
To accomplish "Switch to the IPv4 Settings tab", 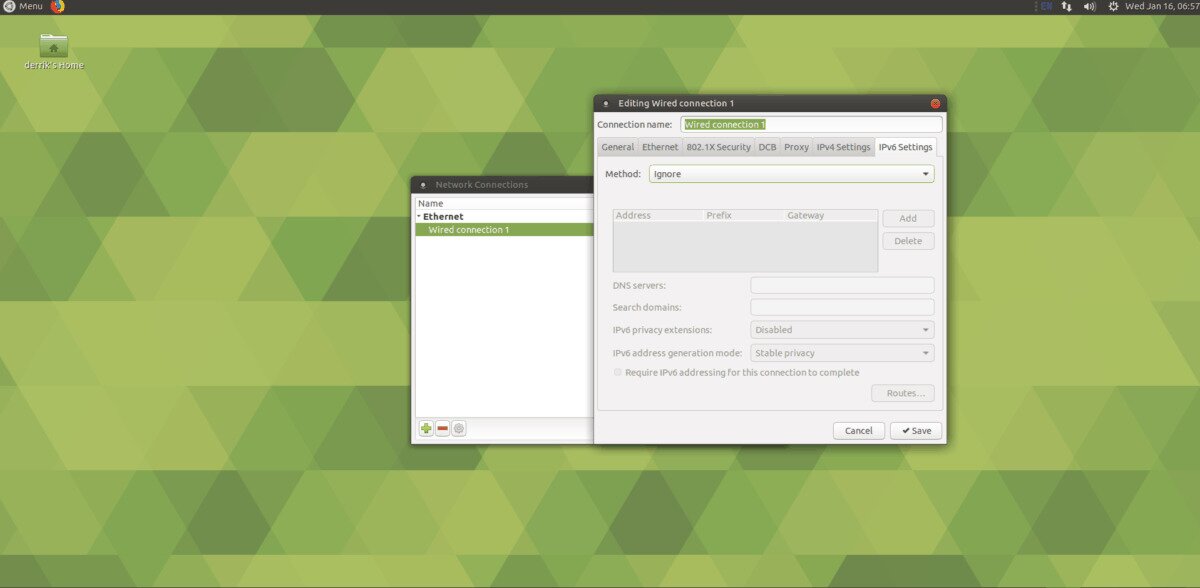I will click(x=843, y=147).
